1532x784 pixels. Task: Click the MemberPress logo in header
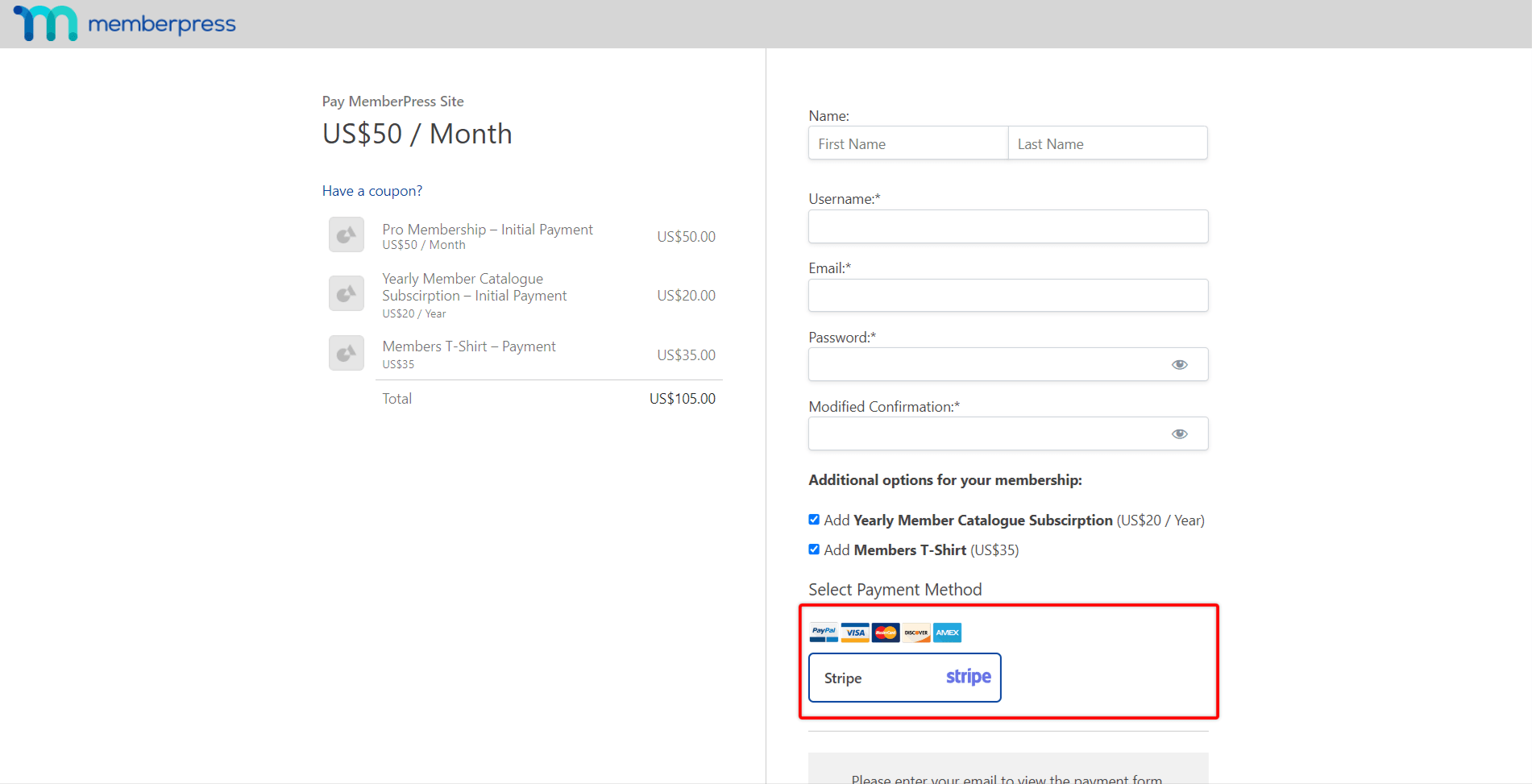(125, 23)
